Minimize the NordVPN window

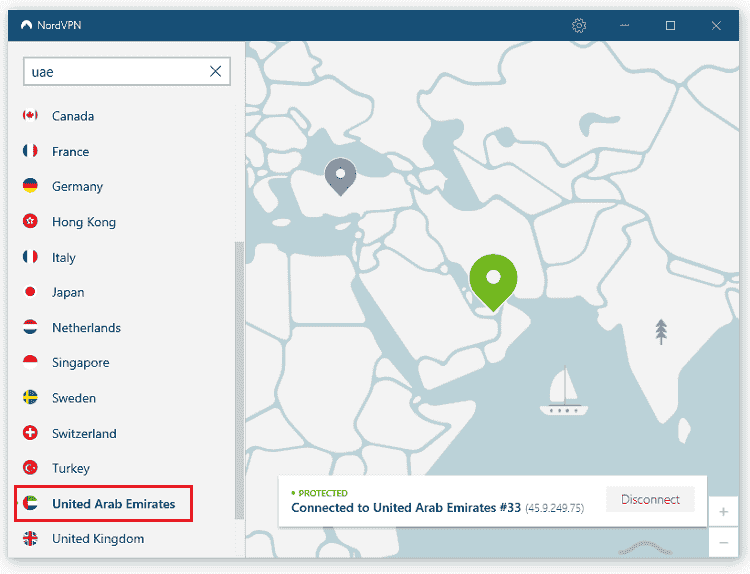coord(624,25)
